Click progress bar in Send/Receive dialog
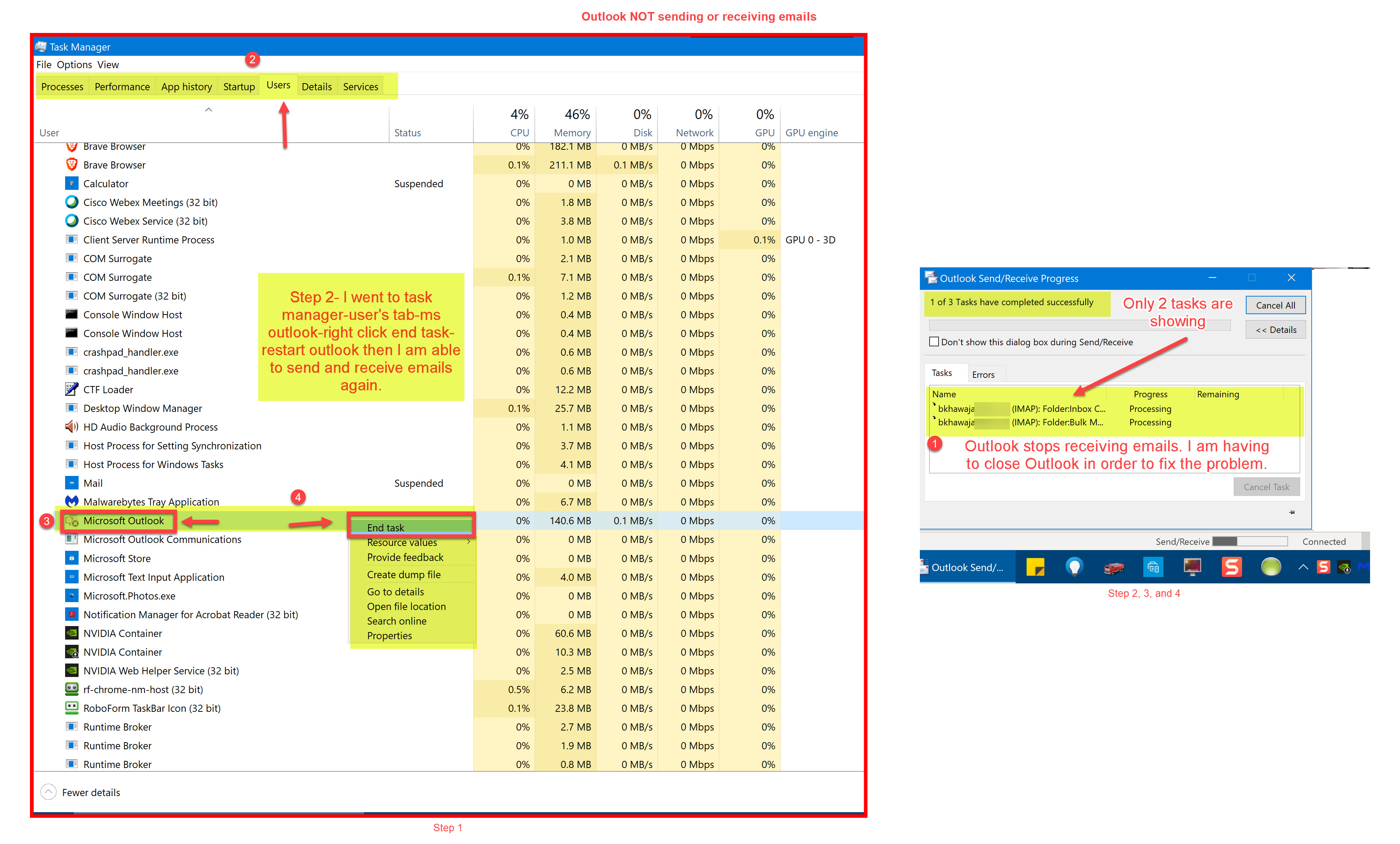 tap(1080, 325)
